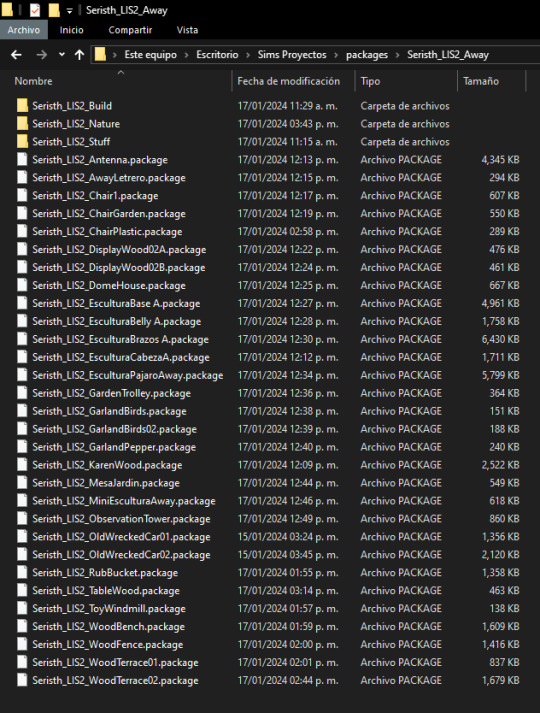Select file name Seristh_LIS2_KarenWood.package

107,465
